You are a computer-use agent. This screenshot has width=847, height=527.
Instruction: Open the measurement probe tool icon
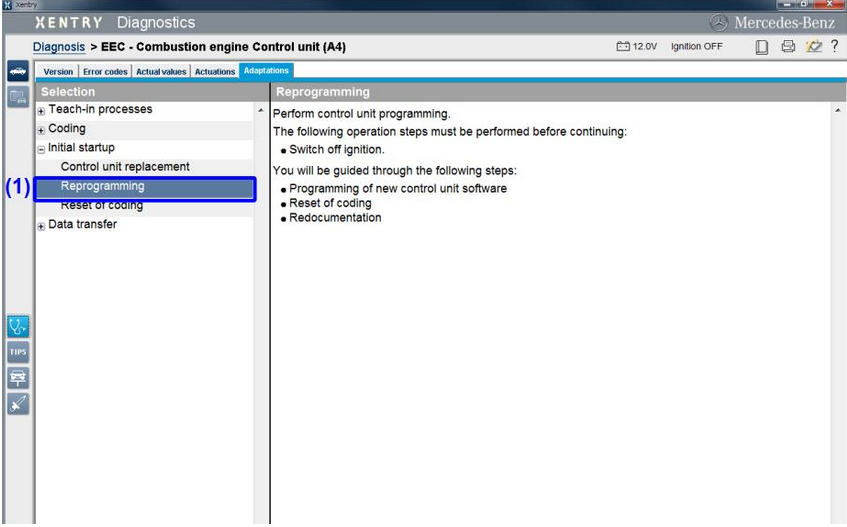pyautogui.click(x=18, y=404)
